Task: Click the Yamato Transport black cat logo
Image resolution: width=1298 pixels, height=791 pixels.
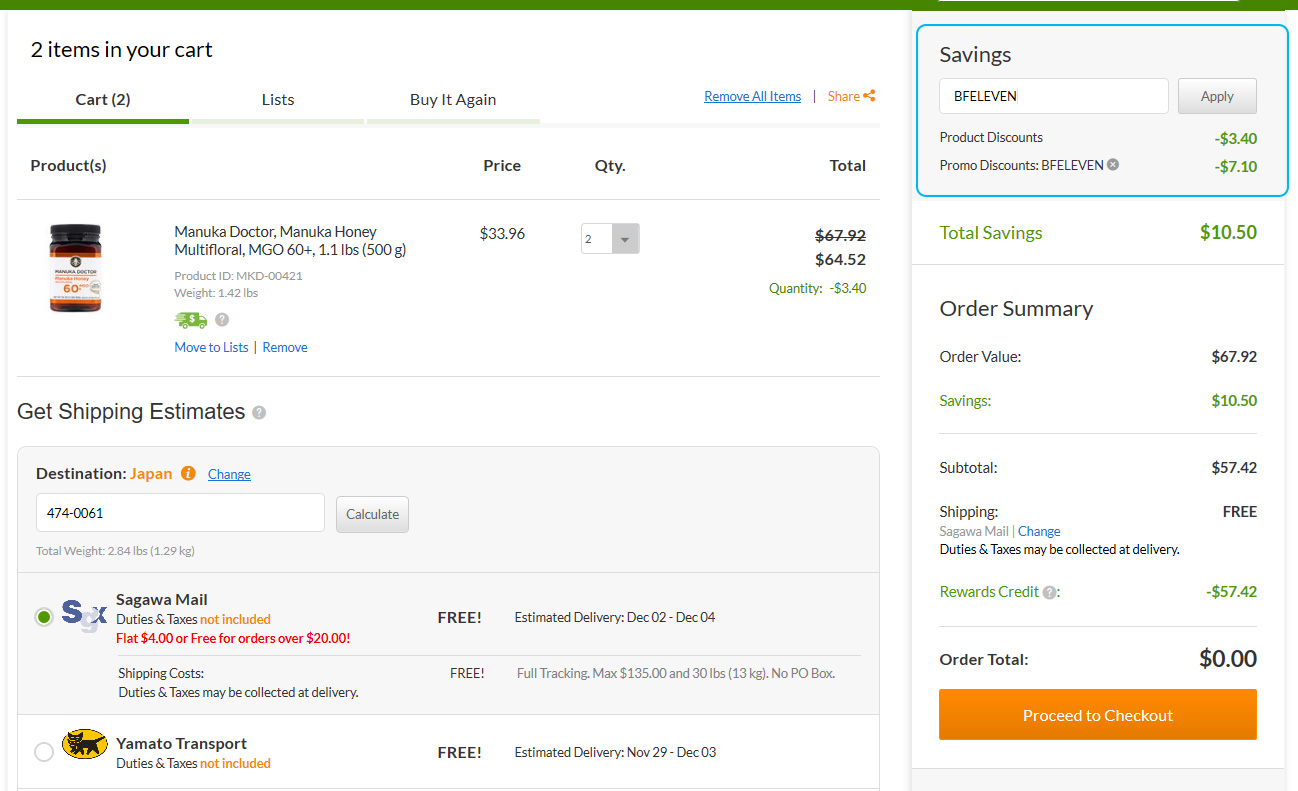Action: [x=85, y=744]
